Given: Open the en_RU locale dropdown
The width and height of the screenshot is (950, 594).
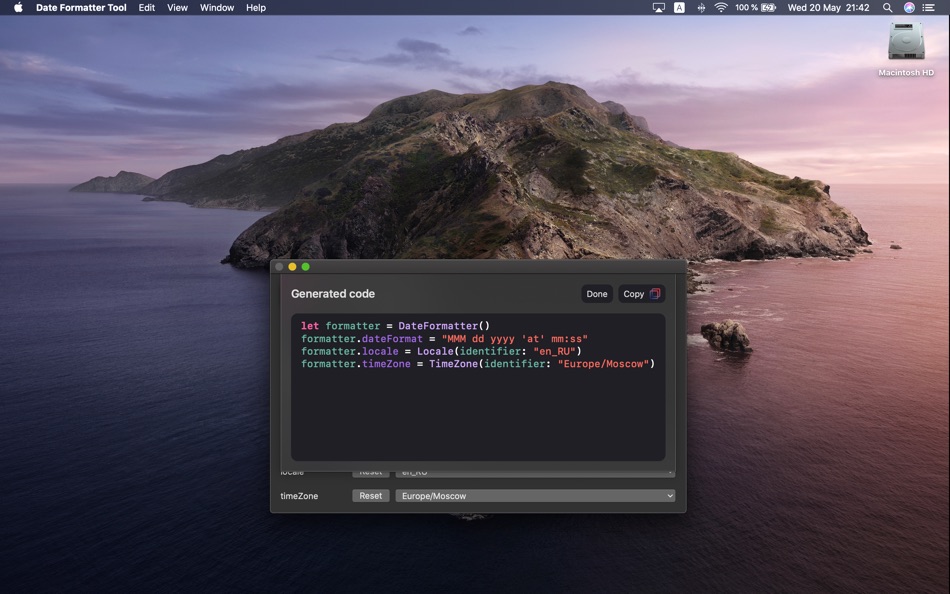Looking at the screenshot, I should pyautogui.click(x=535, y=471).
